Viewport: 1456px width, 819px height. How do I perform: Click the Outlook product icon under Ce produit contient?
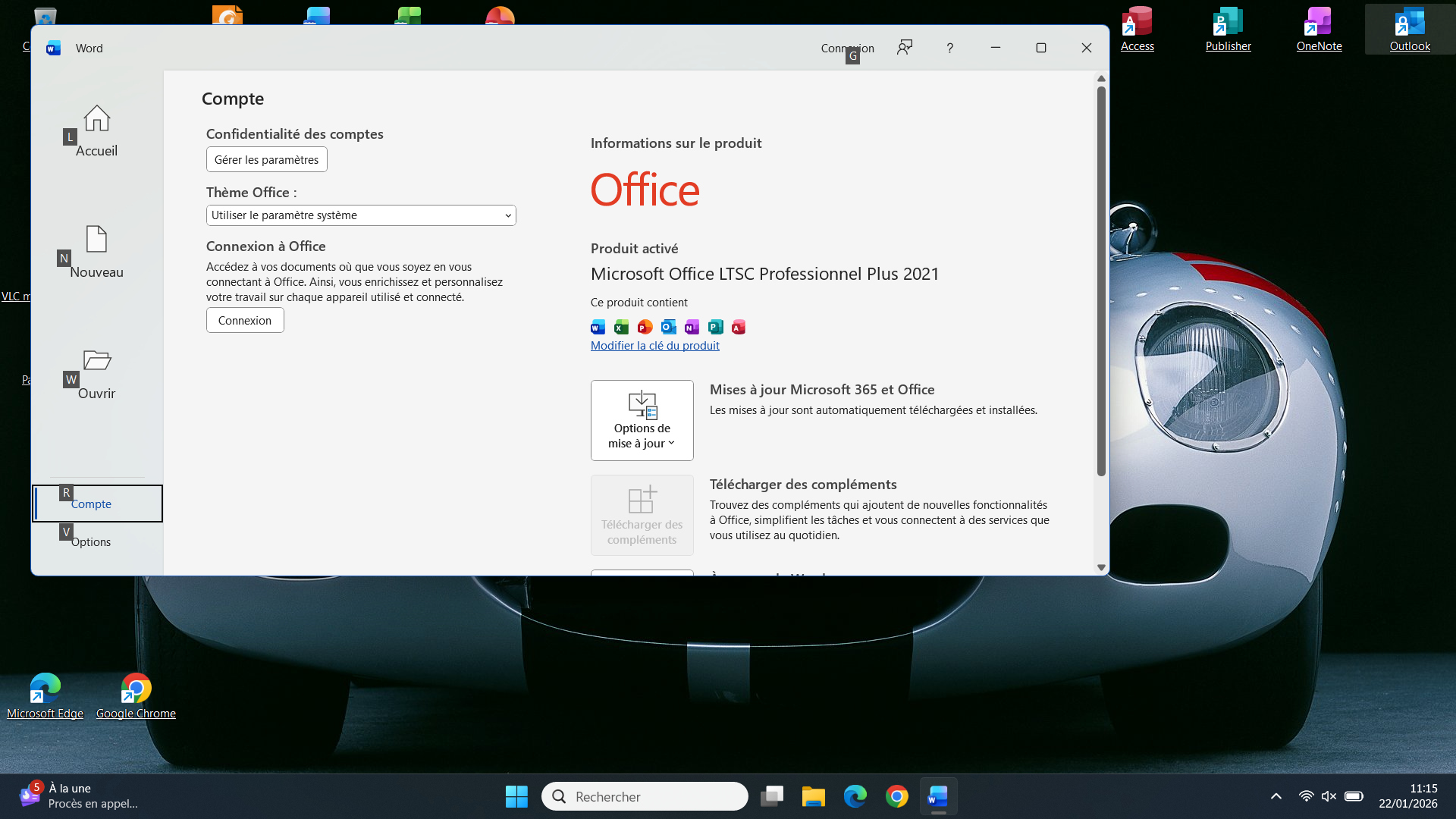point(668,327)
